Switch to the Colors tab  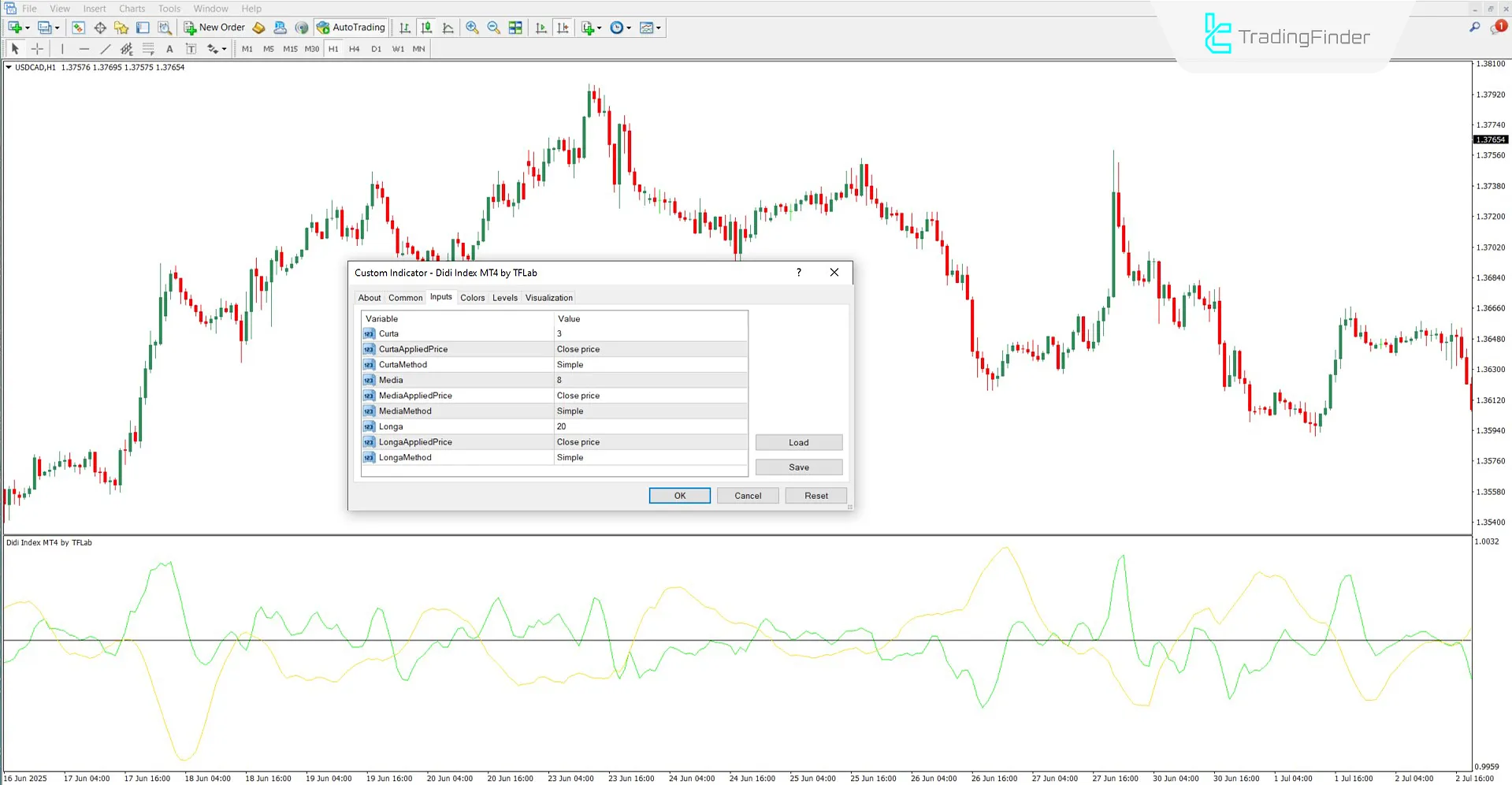(x=472, y=297)
